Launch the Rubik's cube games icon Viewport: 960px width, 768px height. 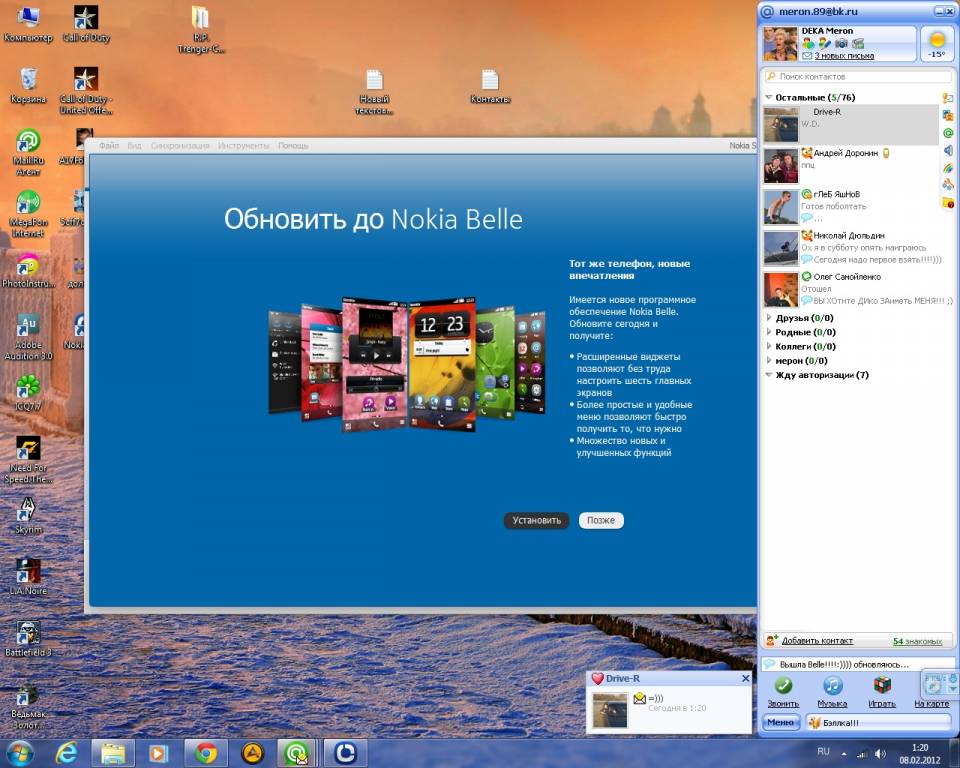click(x=882, y=685)
